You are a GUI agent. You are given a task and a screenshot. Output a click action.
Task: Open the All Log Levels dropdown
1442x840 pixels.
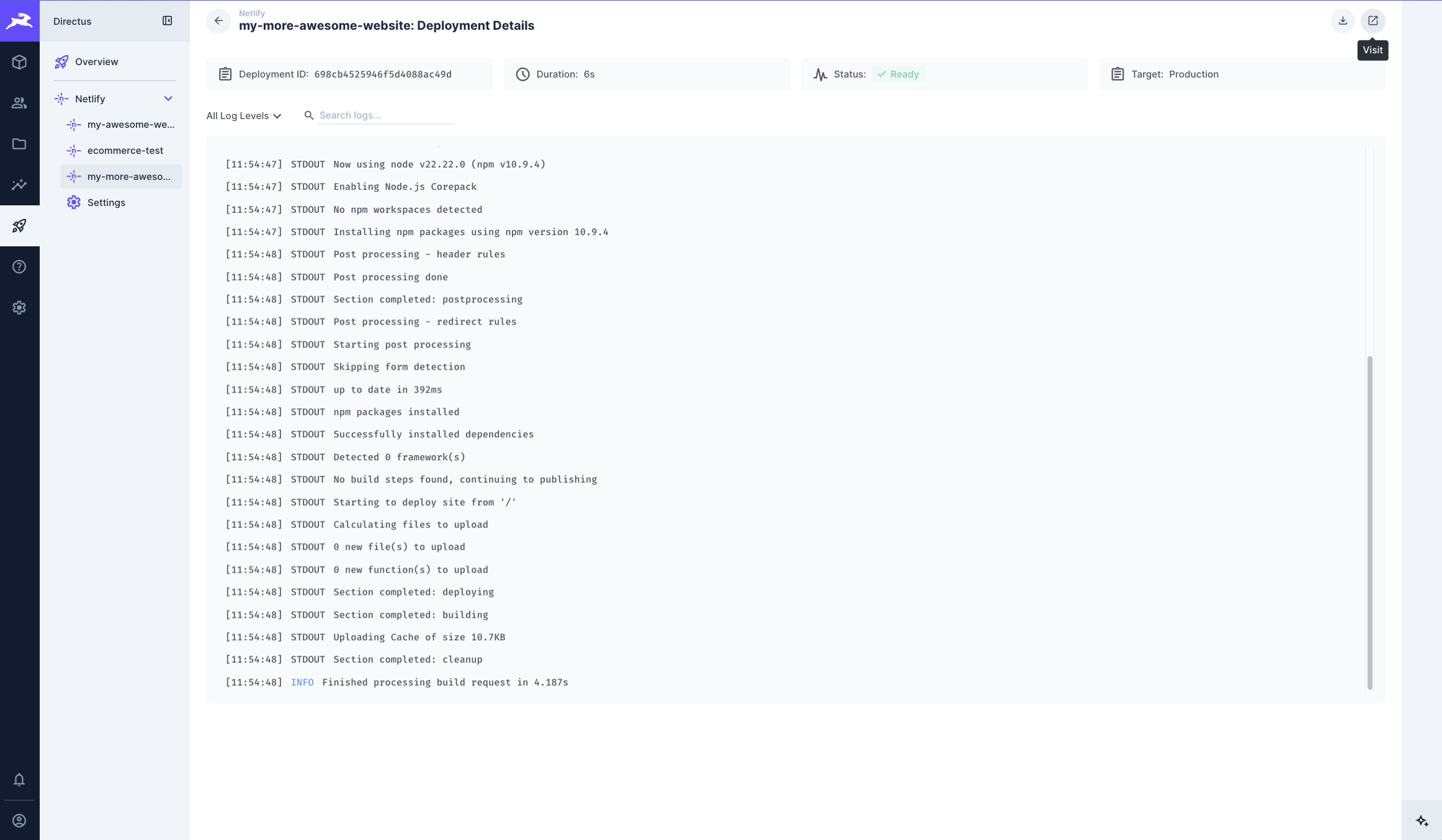(x=243, y=115)
